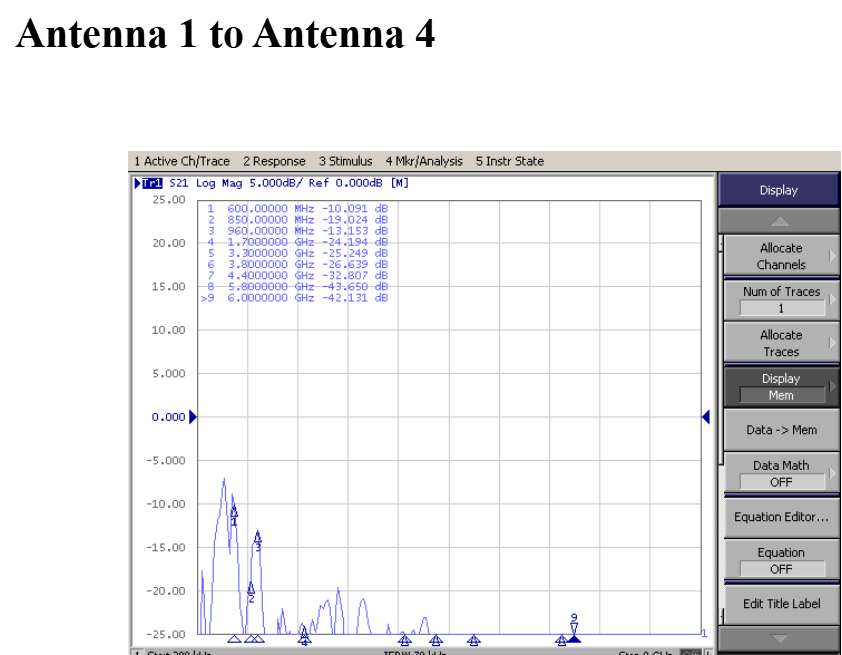The width and height of the screenshot is (842, 655).
Task: Open the Instr State menu
Action: (510, 161)
